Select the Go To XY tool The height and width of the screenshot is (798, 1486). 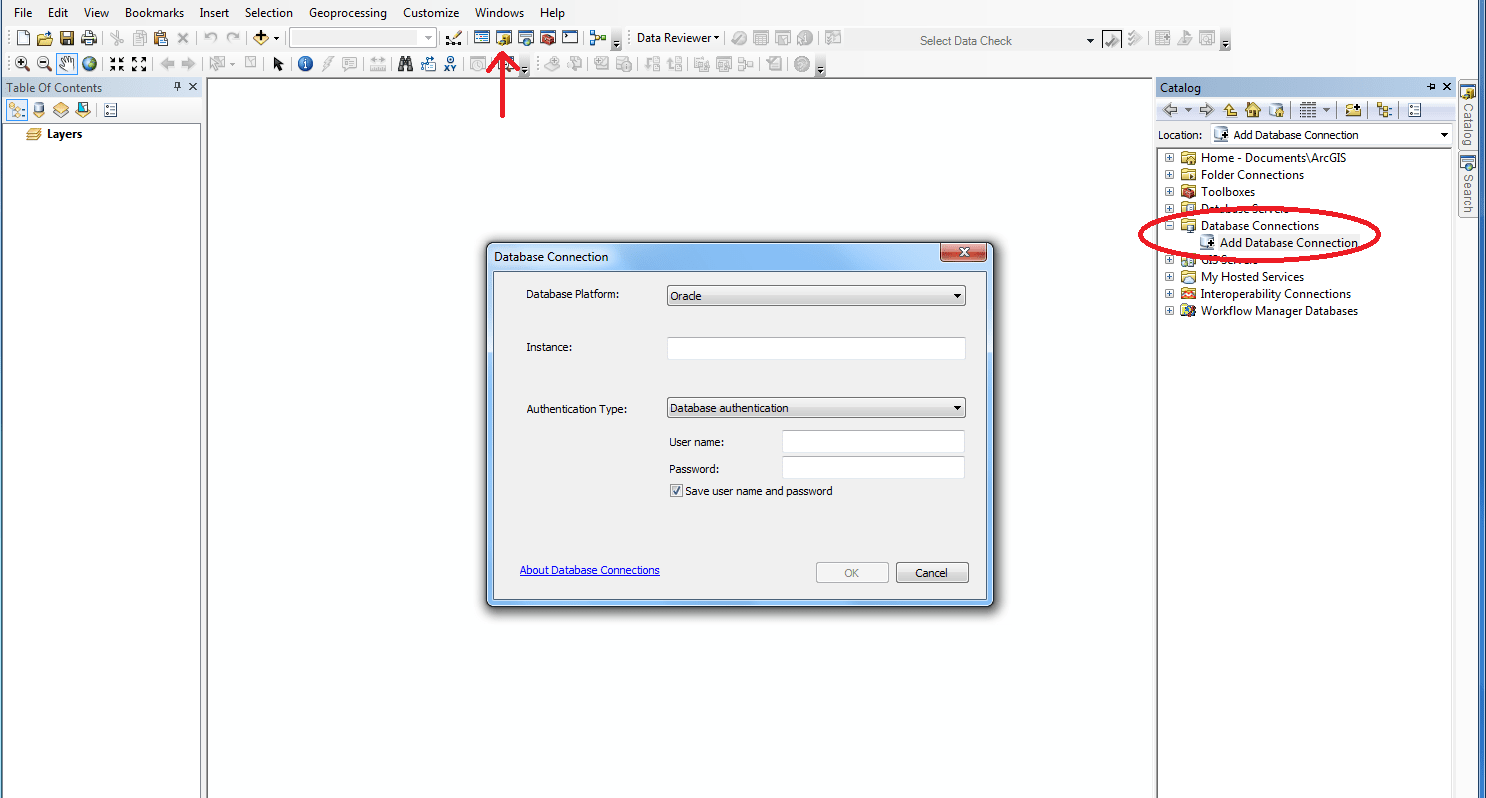pos(450,63)
